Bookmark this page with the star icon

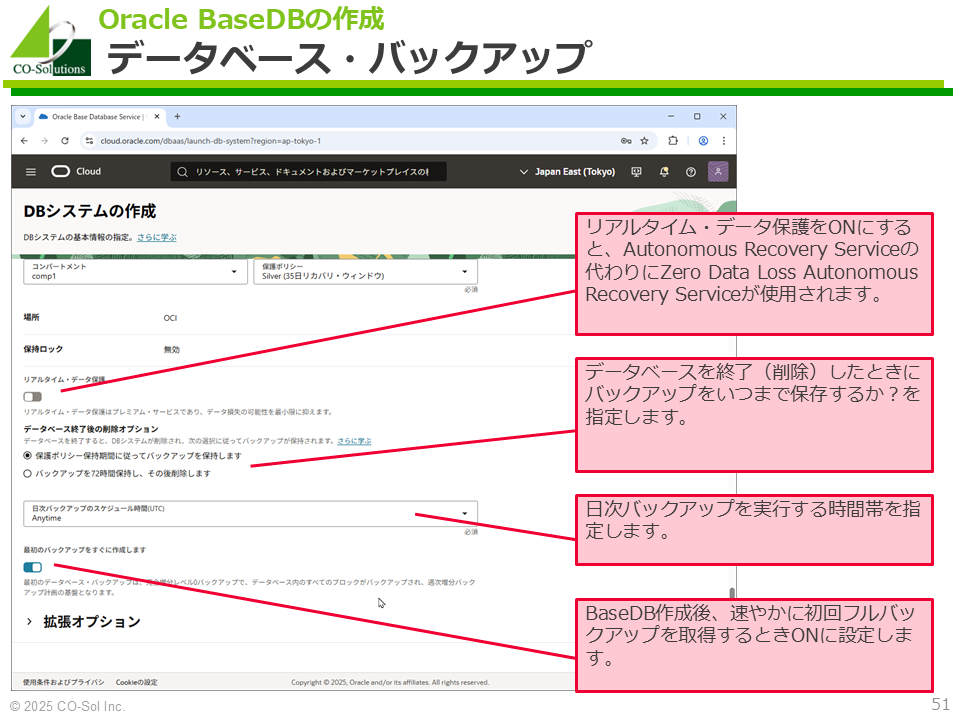click(x=645, y=141)
